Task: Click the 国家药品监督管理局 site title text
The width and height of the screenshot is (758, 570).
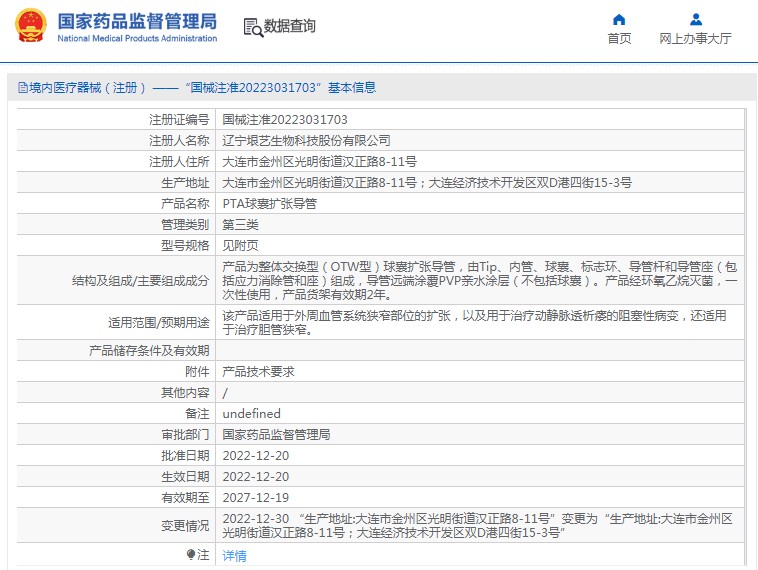Action: coord(137,20)
